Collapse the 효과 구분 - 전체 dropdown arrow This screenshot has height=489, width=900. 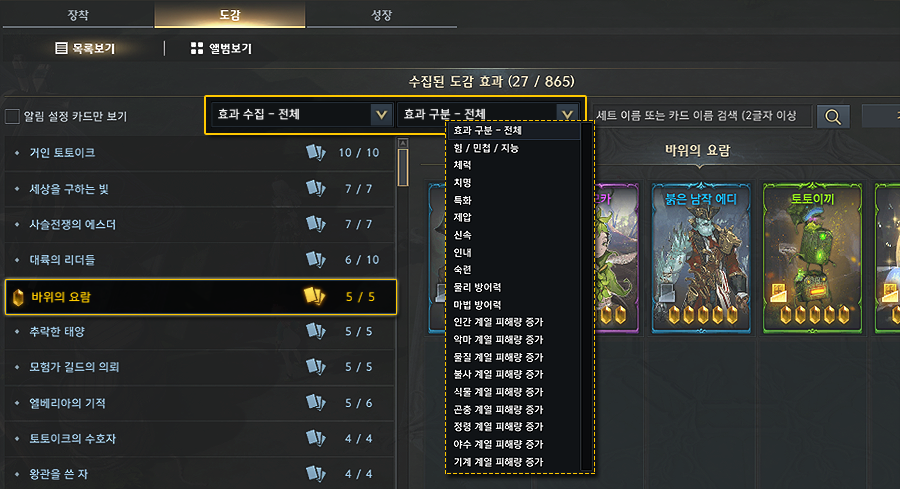567,114
